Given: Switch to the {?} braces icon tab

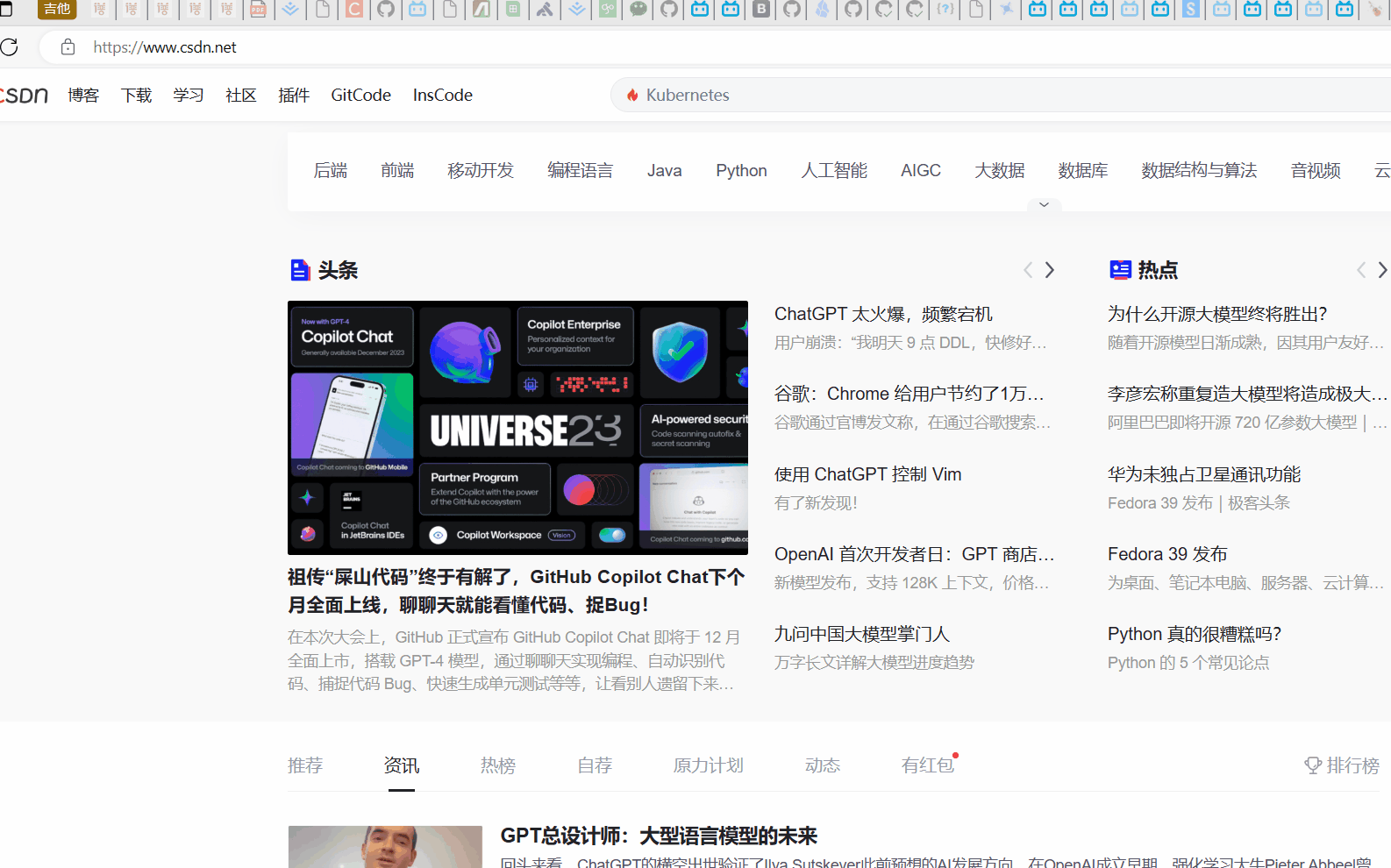Looking at the screenshot, I should [945, 10].
